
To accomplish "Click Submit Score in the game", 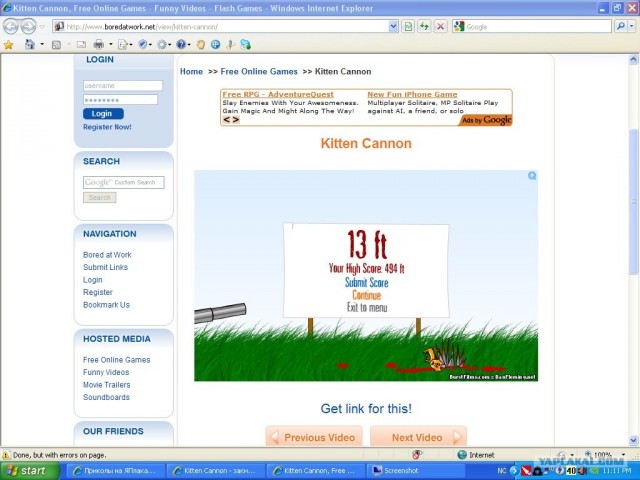I will click(x=367, y=282).
